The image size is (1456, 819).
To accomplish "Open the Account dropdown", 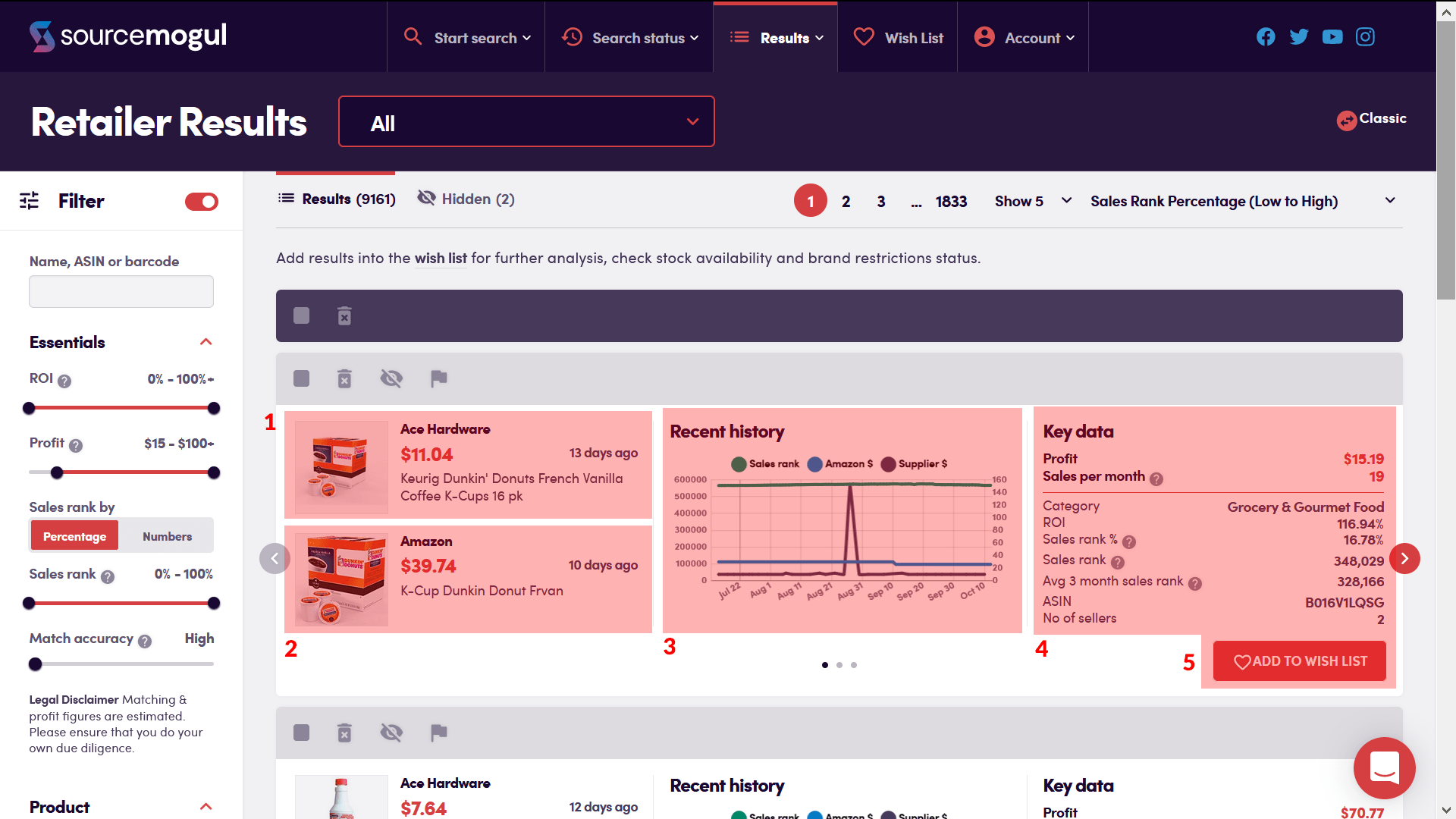I will pyautogui.click(x=1025, y=38).
